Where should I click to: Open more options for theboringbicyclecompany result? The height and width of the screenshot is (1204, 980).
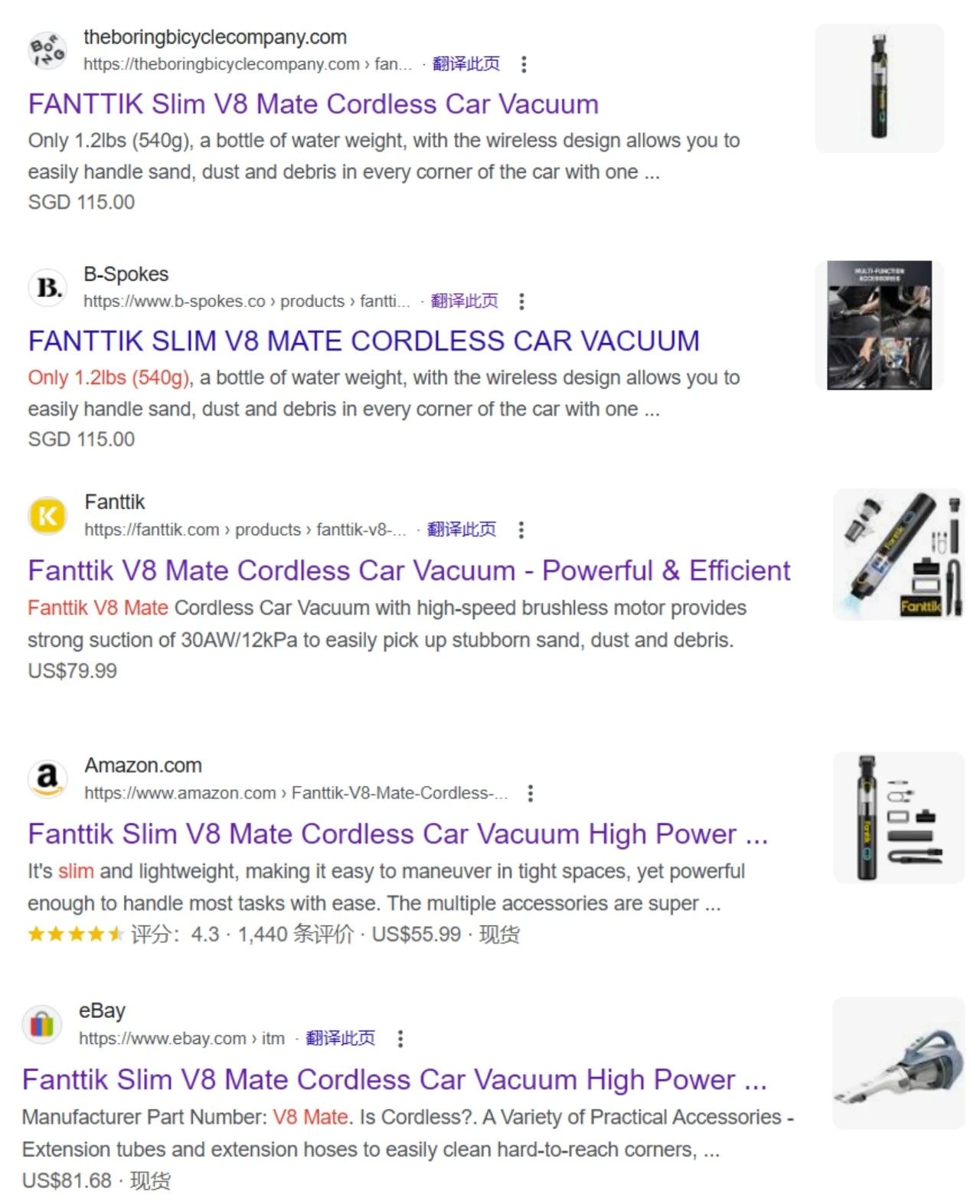point(524,64)
